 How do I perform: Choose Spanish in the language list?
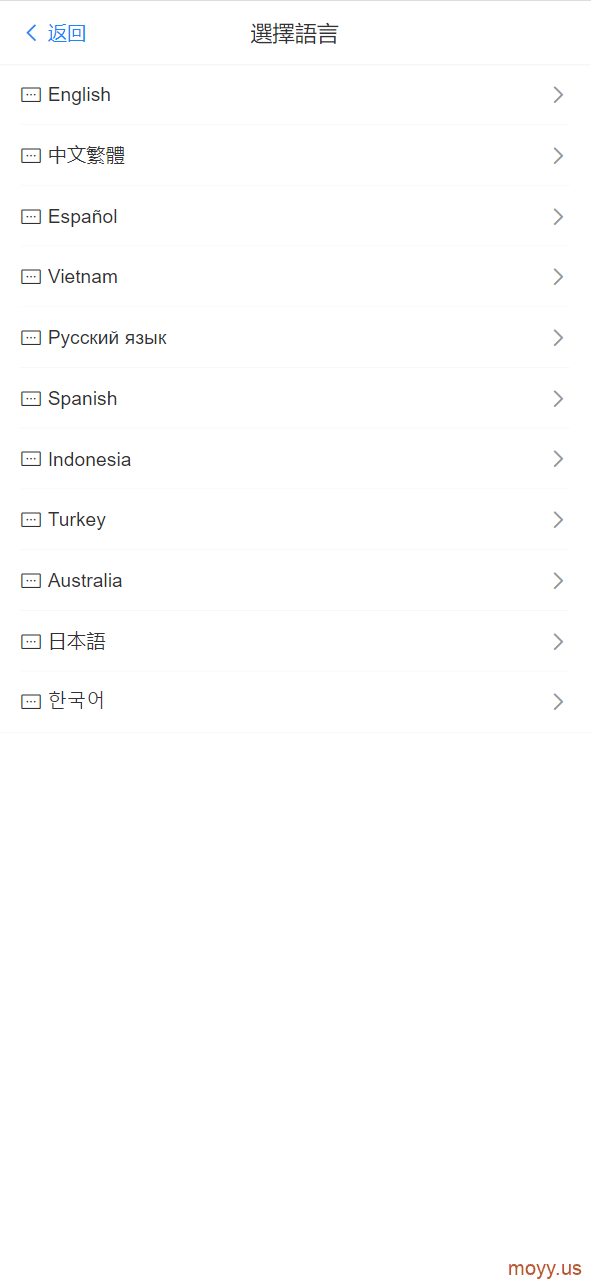click(x=295, y=399)
